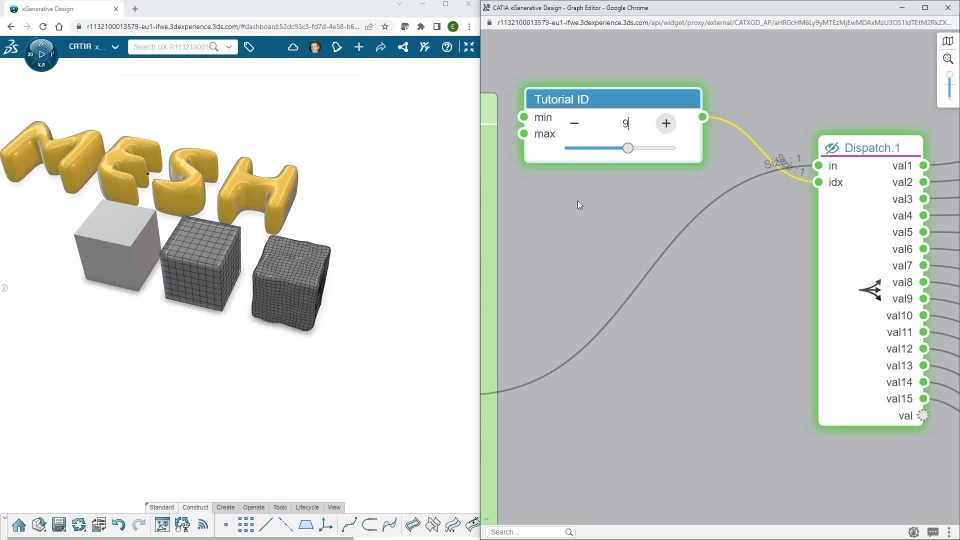Viewport: 960px width, 540px height.
Task: Click the Tutorial ID output port
Action: 703,116
